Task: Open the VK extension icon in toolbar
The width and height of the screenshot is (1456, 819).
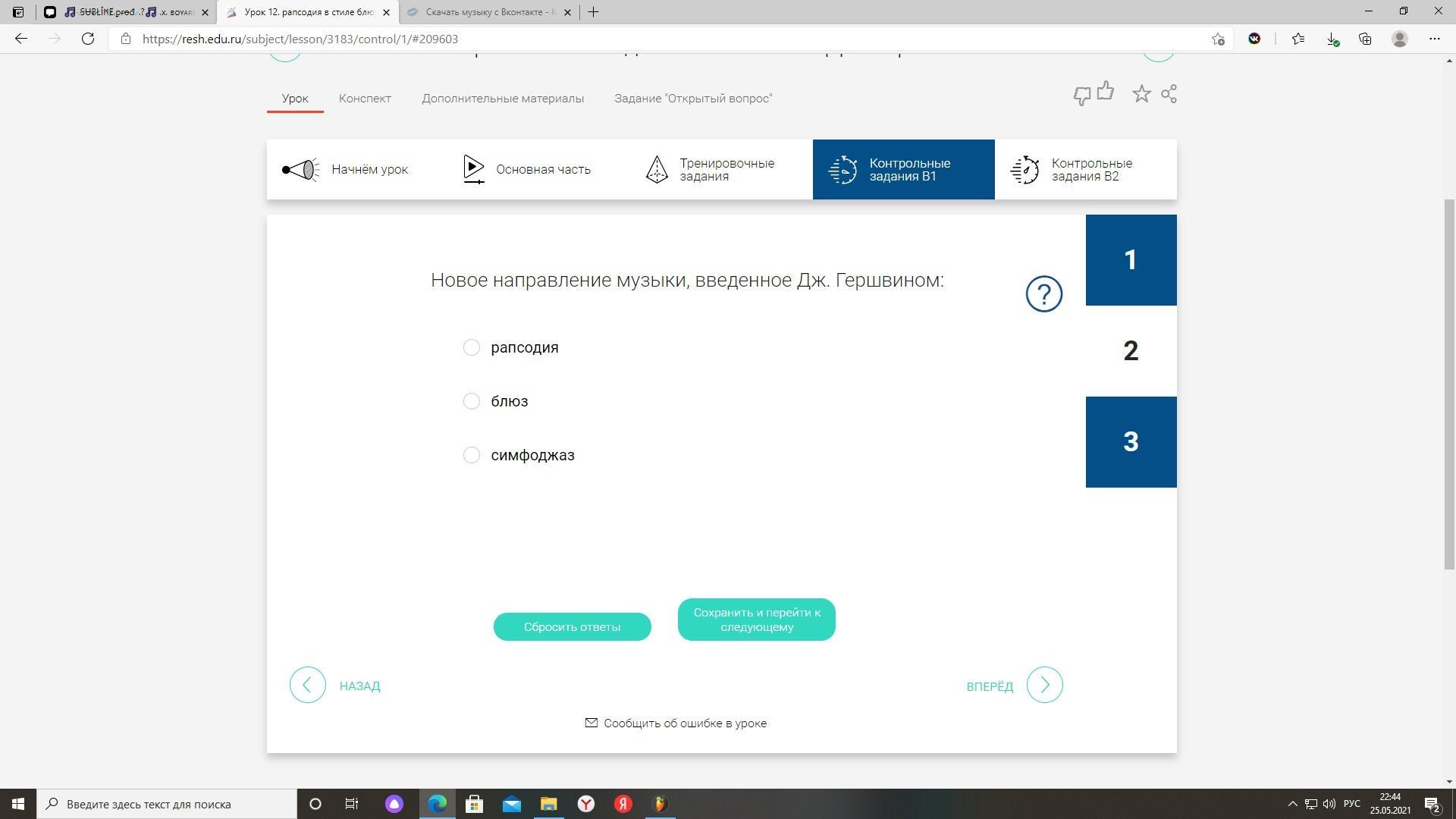Action: click(1254, 39)
